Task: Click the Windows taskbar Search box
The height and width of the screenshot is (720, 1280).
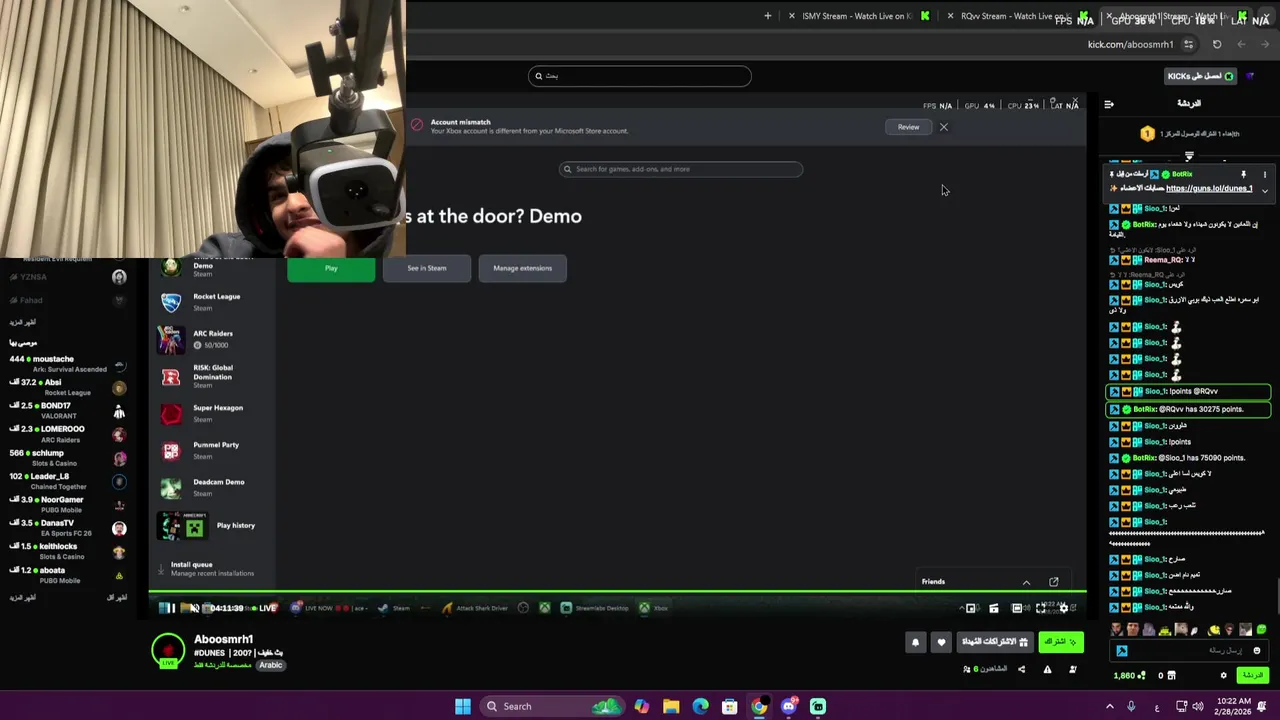Action: tap(550, 706)
